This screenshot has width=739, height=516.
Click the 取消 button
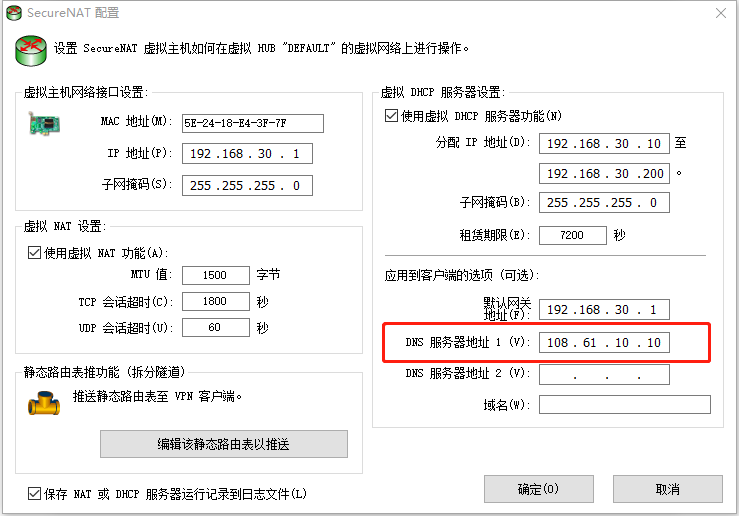667,489
